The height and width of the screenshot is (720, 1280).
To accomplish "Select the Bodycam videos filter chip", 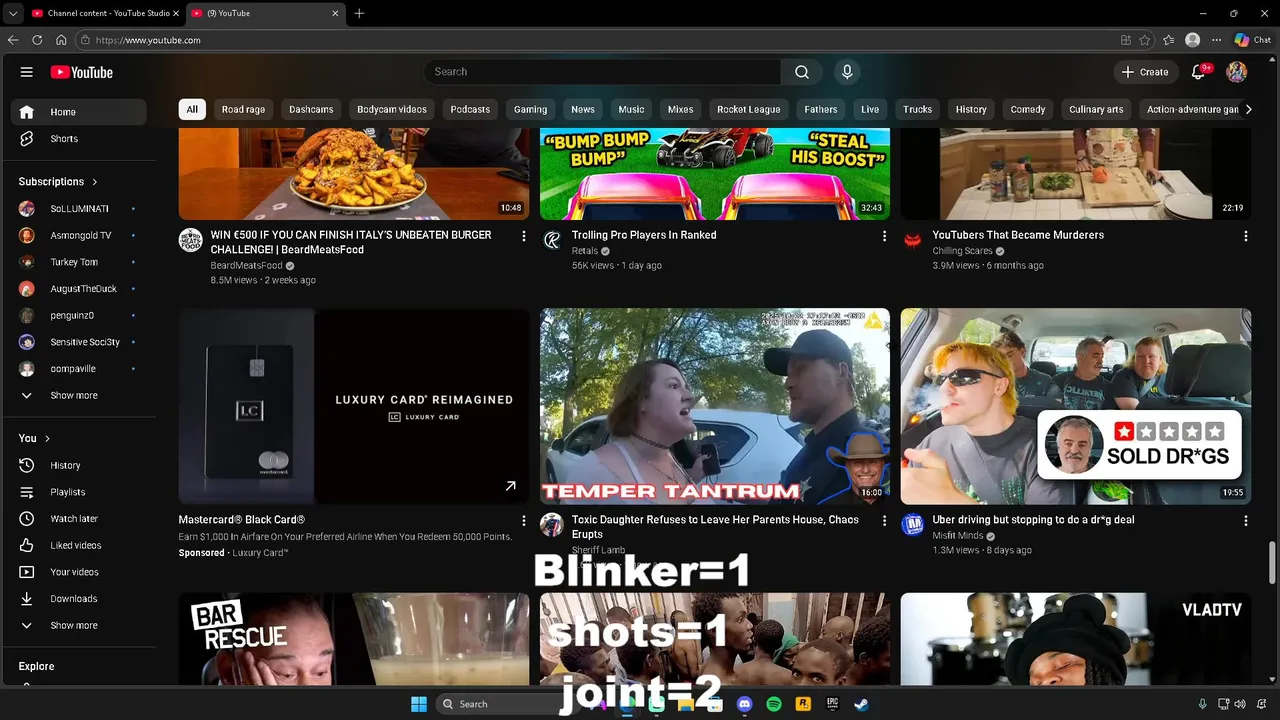I will 392,109.
